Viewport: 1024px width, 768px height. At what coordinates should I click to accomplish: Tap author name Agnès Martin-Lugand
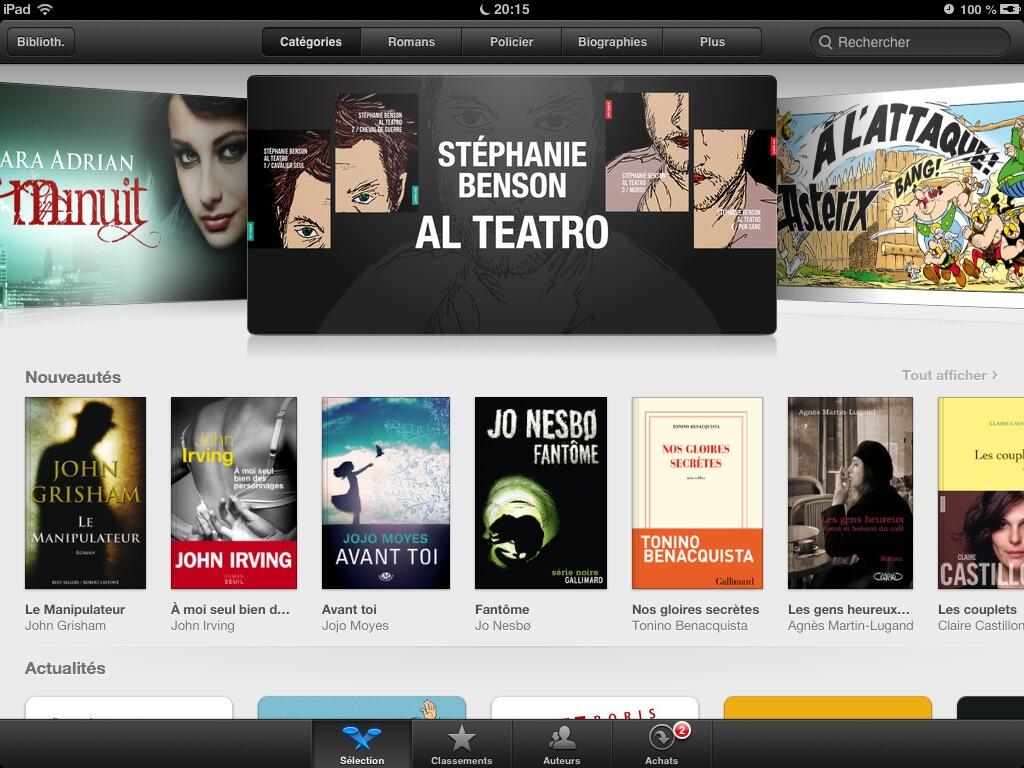pyautogui.click(x=850, y=626)
